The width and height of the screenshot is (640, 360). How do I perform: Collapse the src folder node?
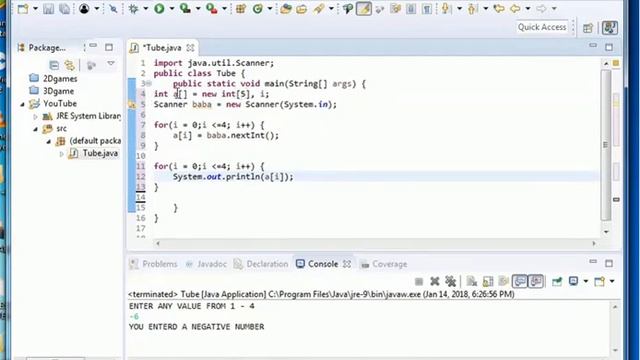[x=35, y=129]
